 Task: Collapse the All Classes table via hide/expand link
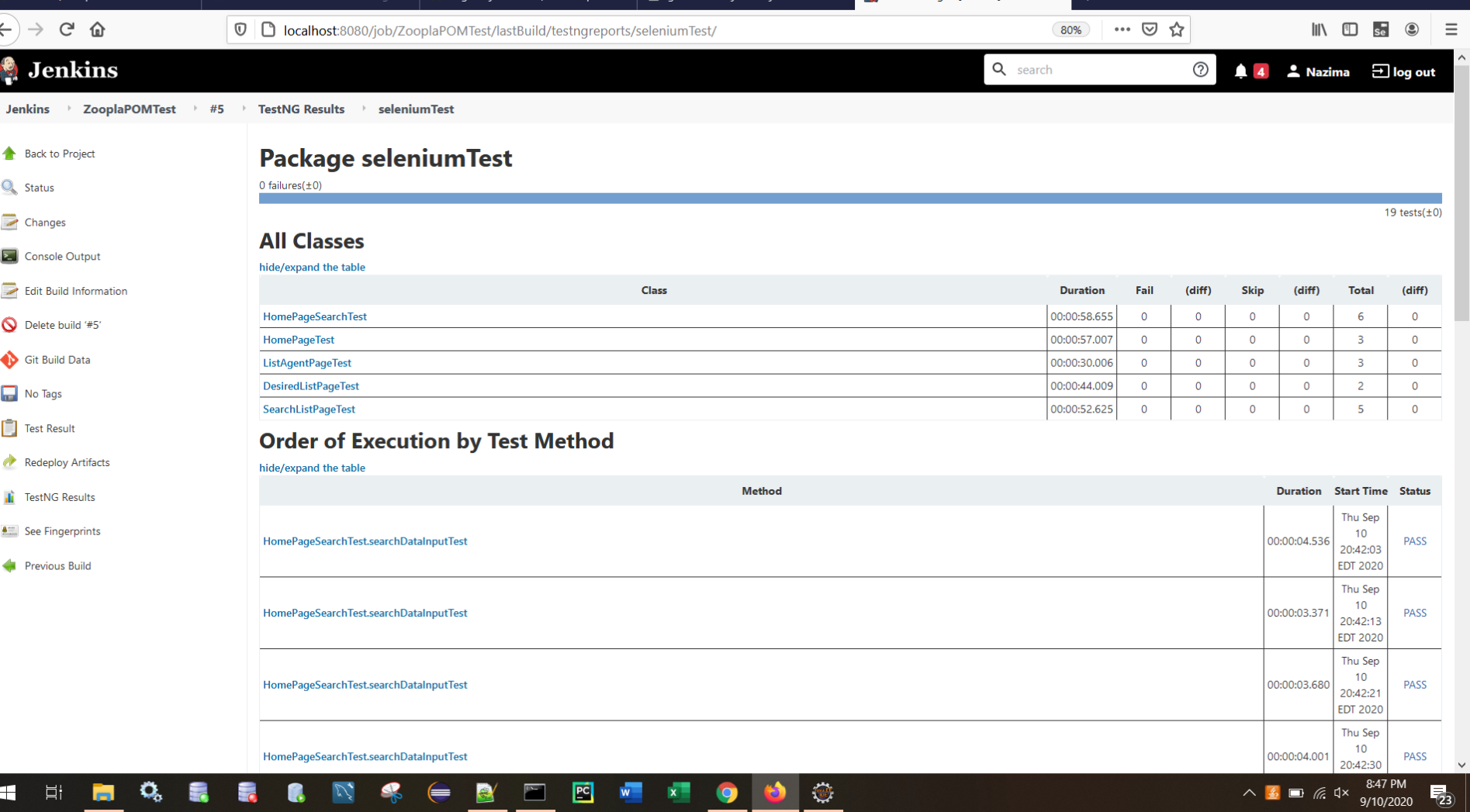tap(312, 267)
